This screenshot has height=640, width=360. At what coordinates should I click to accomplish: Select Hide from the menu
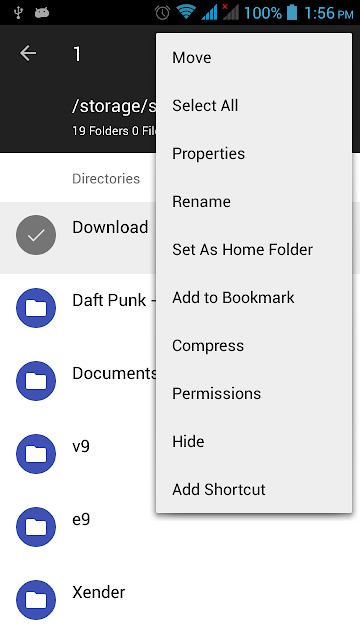click(x=253, y=442)
